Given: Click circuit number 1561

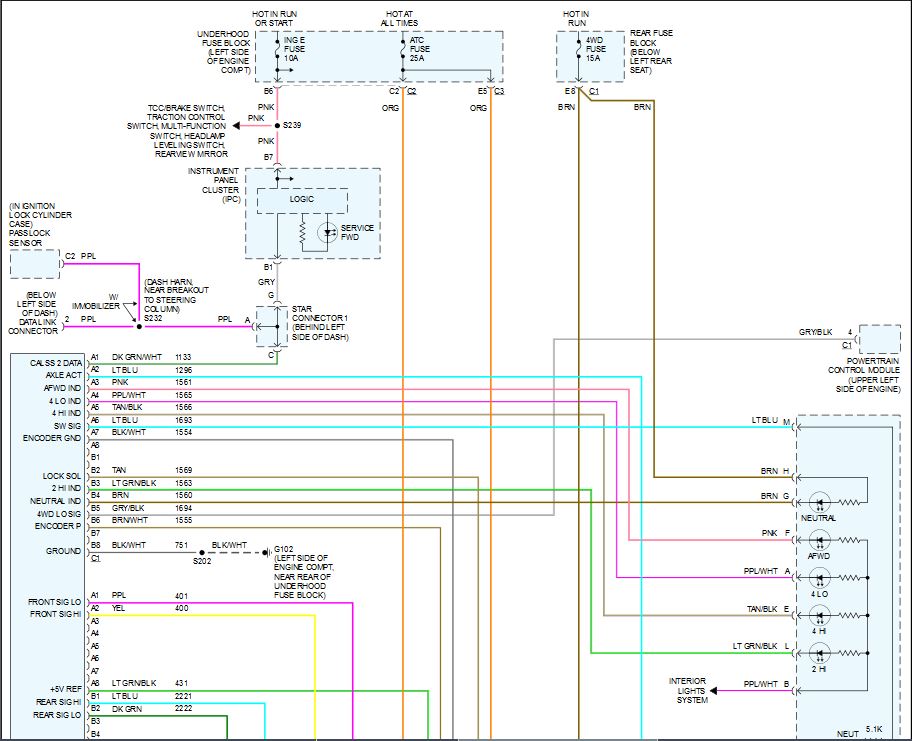Looking at the screenshot, I should click(183, 382).
